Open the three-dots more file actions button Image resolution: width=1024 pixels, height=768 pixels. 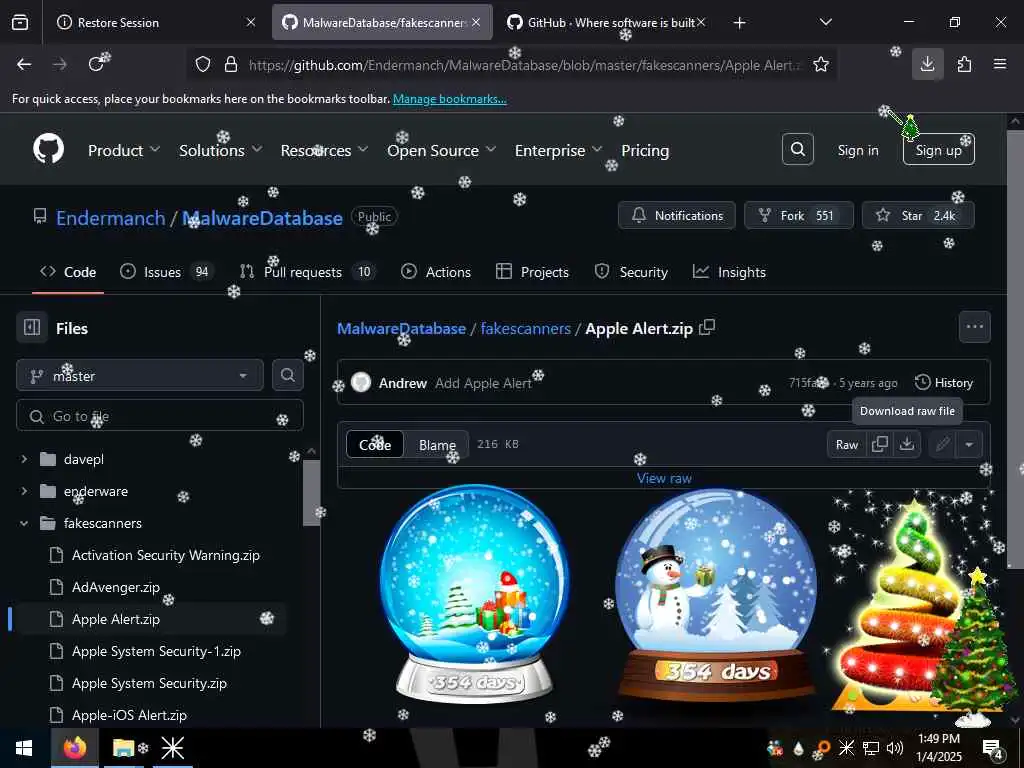[974, 327]
